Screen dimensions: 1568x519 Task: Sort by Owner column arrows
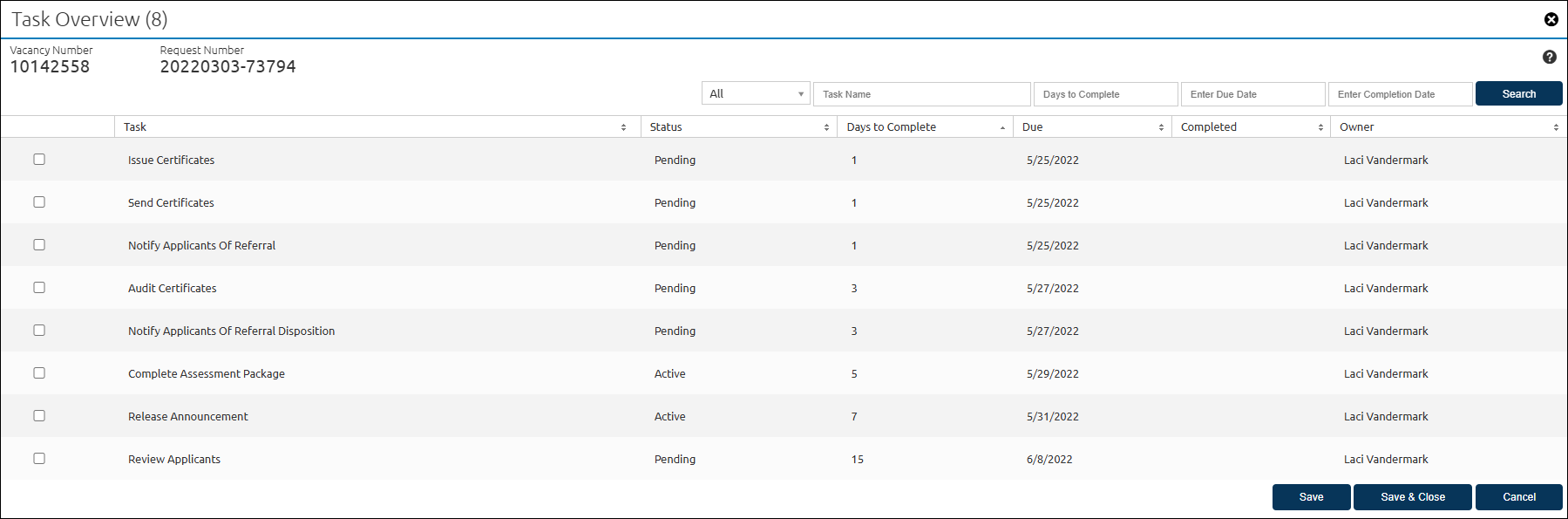1556,127
